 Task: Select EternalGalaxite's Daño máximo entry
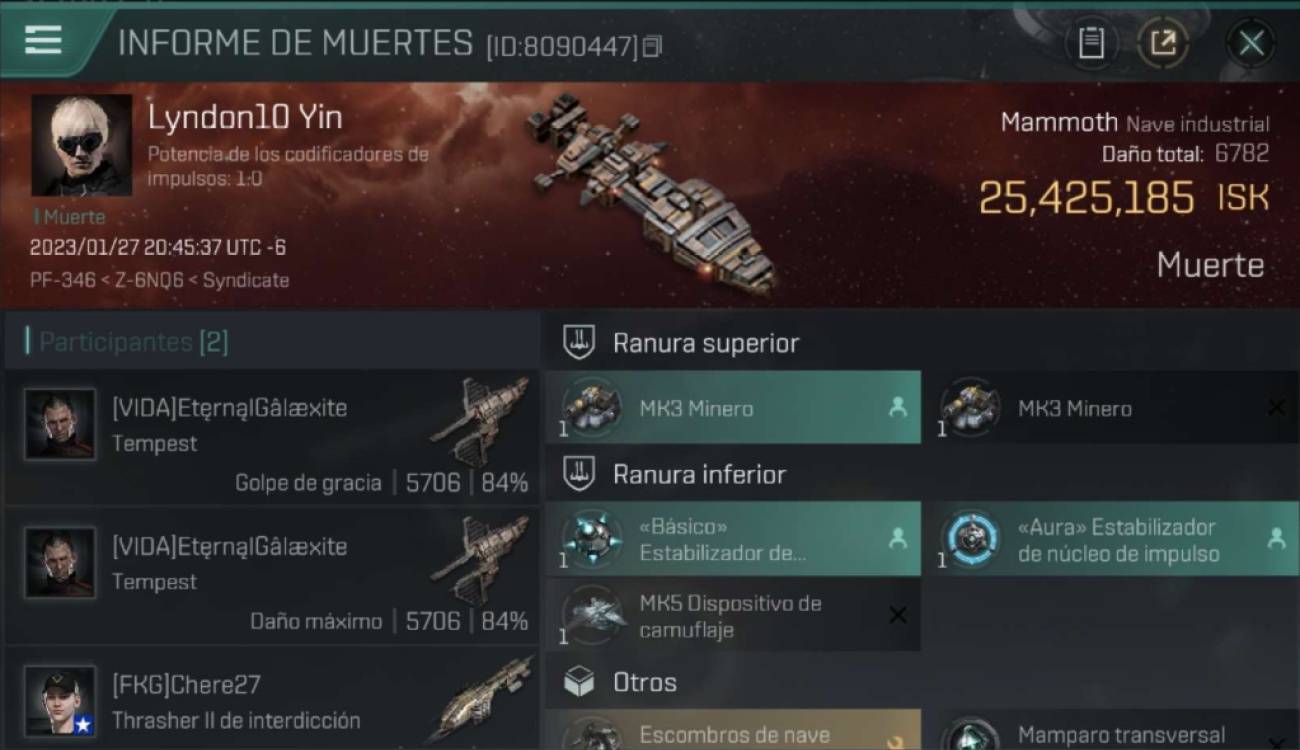272,575
